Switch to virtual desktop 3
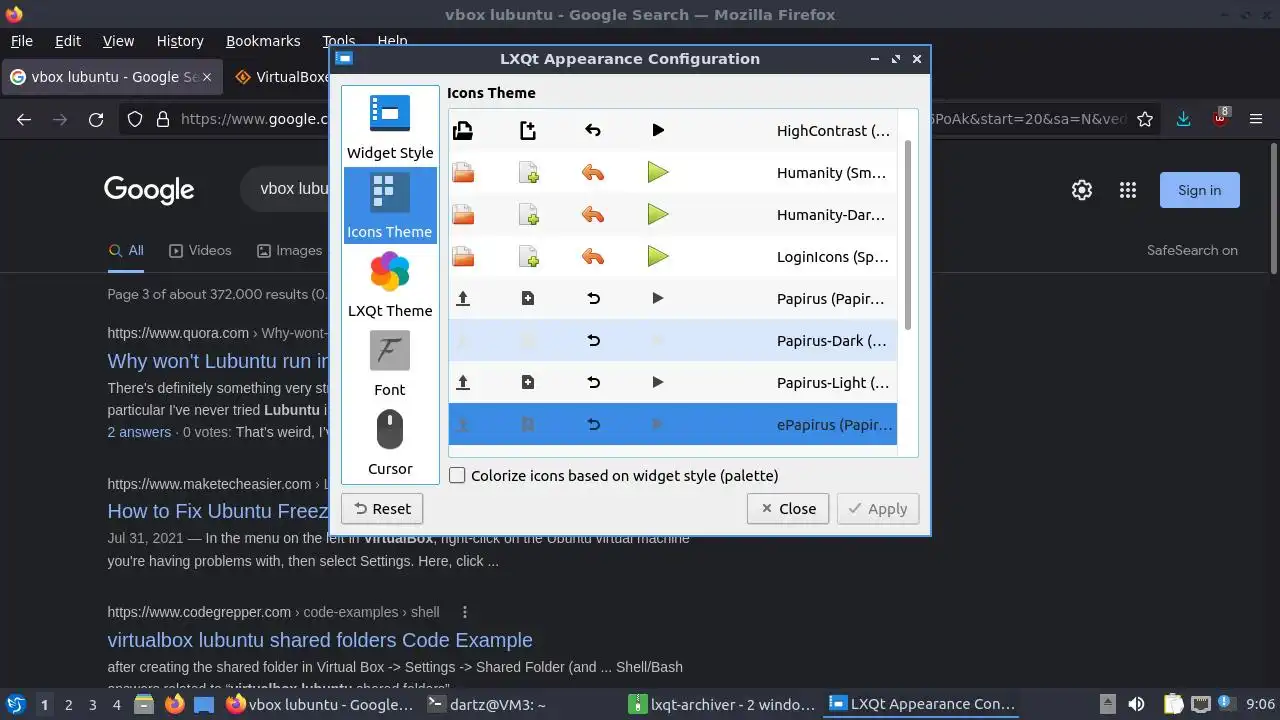 point(92,704)
